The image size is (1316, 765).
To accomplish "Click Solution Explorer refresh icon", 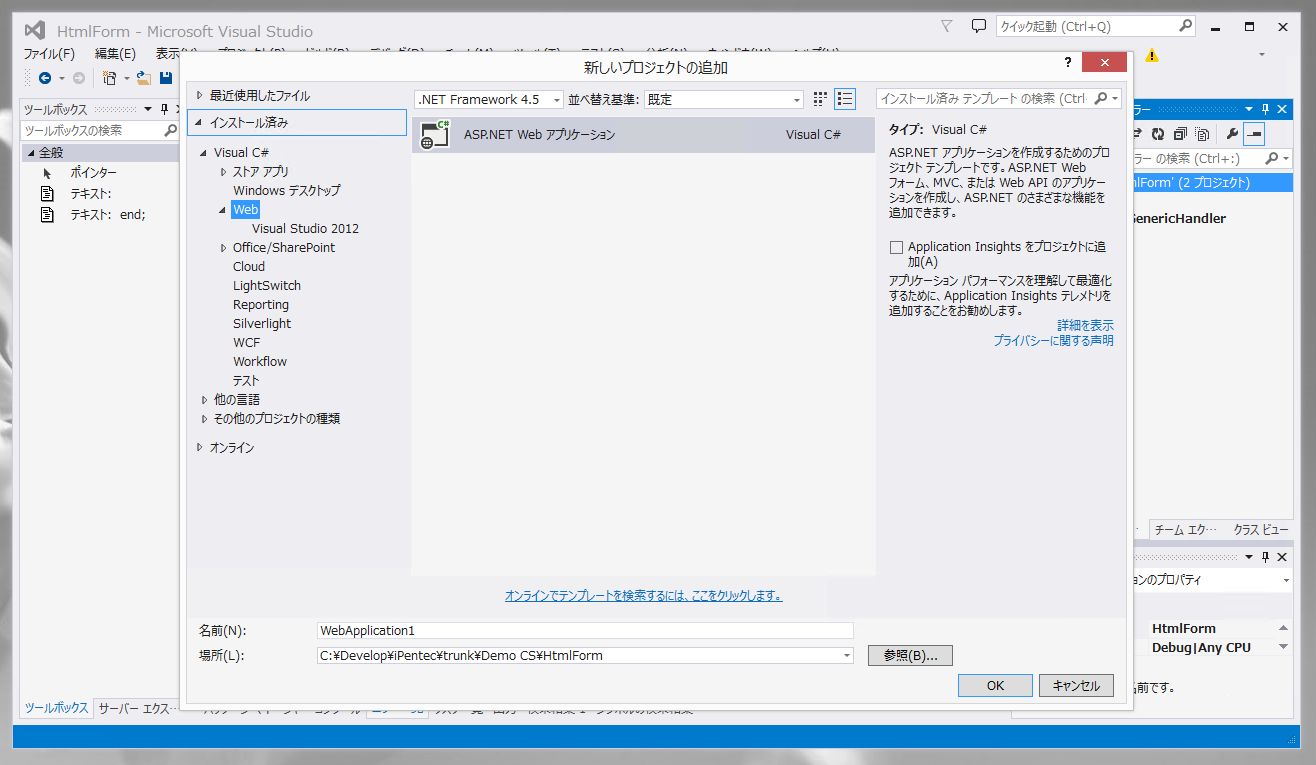I will tap(1158, 133).
